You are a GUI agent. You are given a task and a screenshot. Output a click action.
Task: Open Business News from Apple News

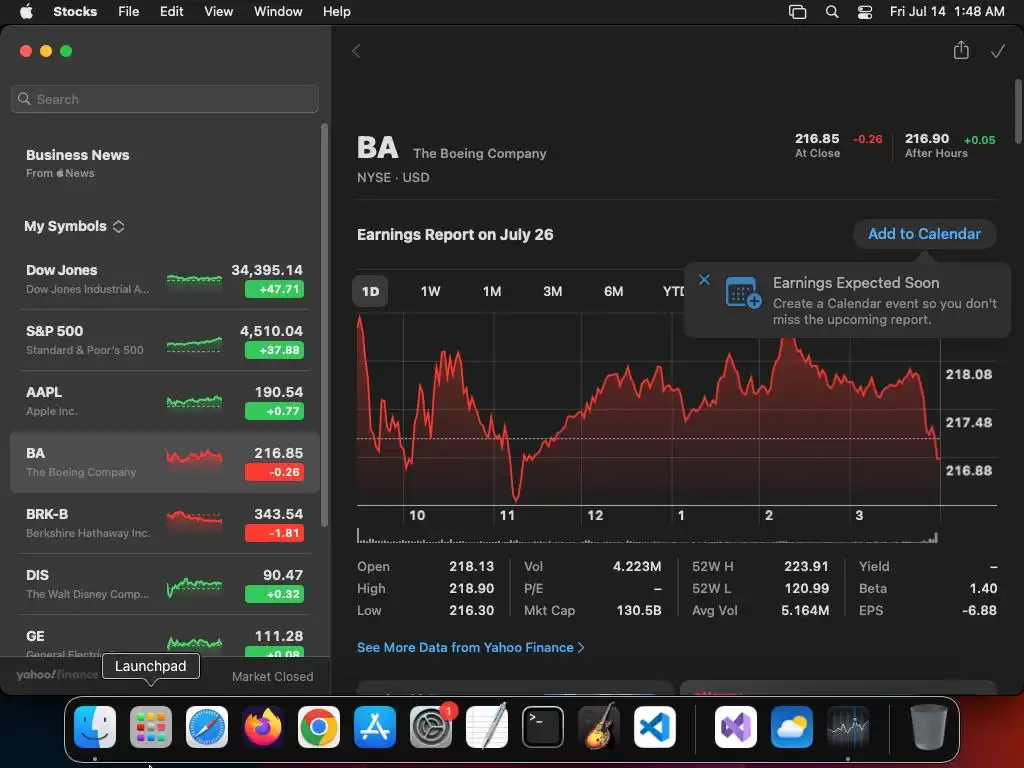coord(77,163)
